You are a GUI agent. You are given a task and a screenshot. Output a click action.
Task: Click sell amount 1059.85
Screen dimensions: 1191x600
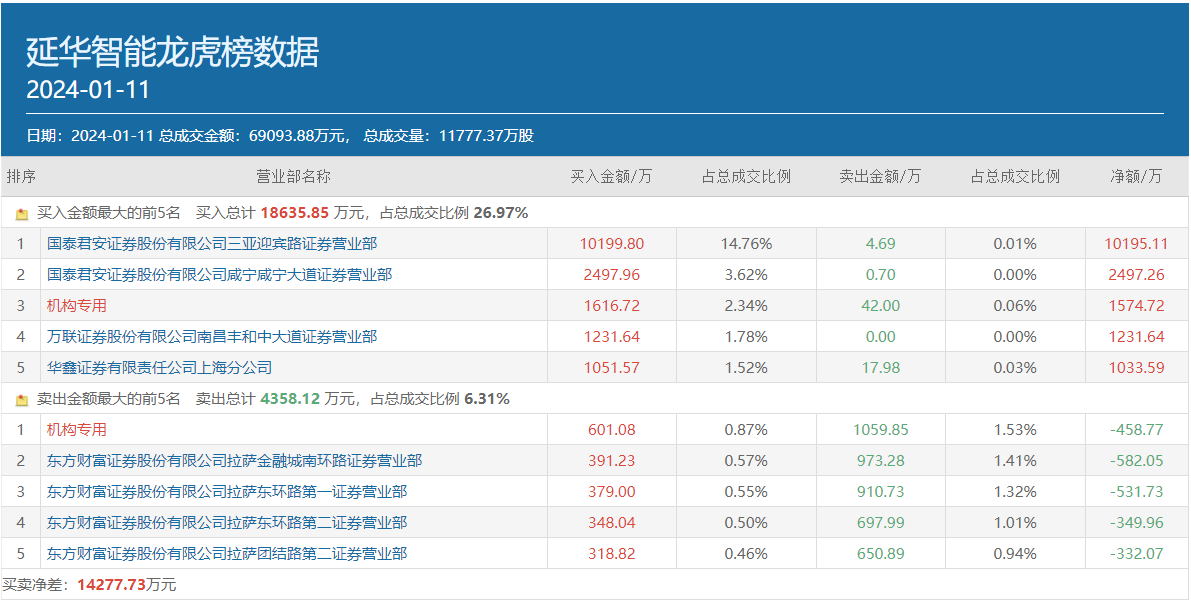click(x=880, y=430)
